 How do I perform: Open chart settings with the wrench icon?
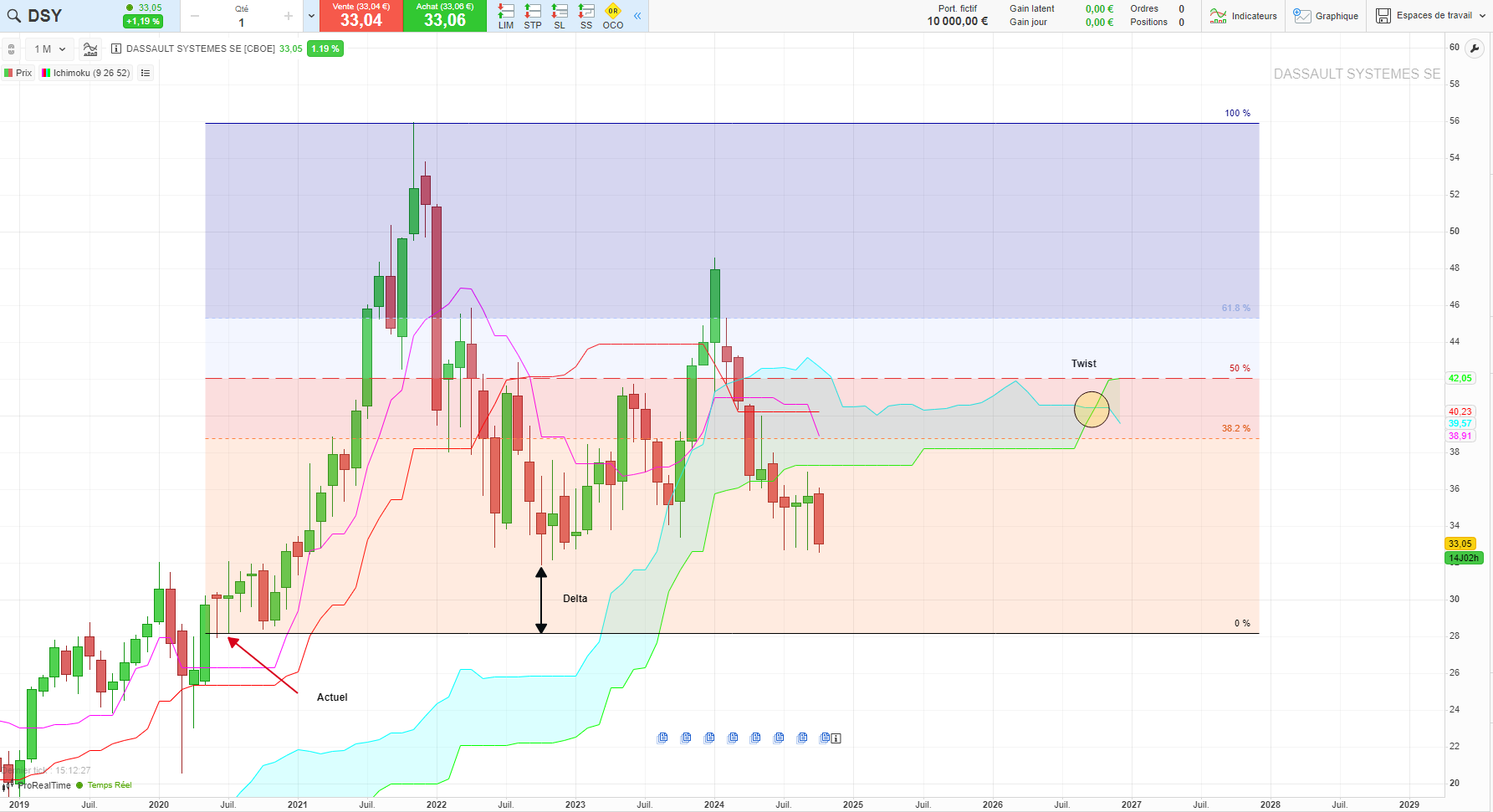pyautogui.click(x=1476, y=49)
